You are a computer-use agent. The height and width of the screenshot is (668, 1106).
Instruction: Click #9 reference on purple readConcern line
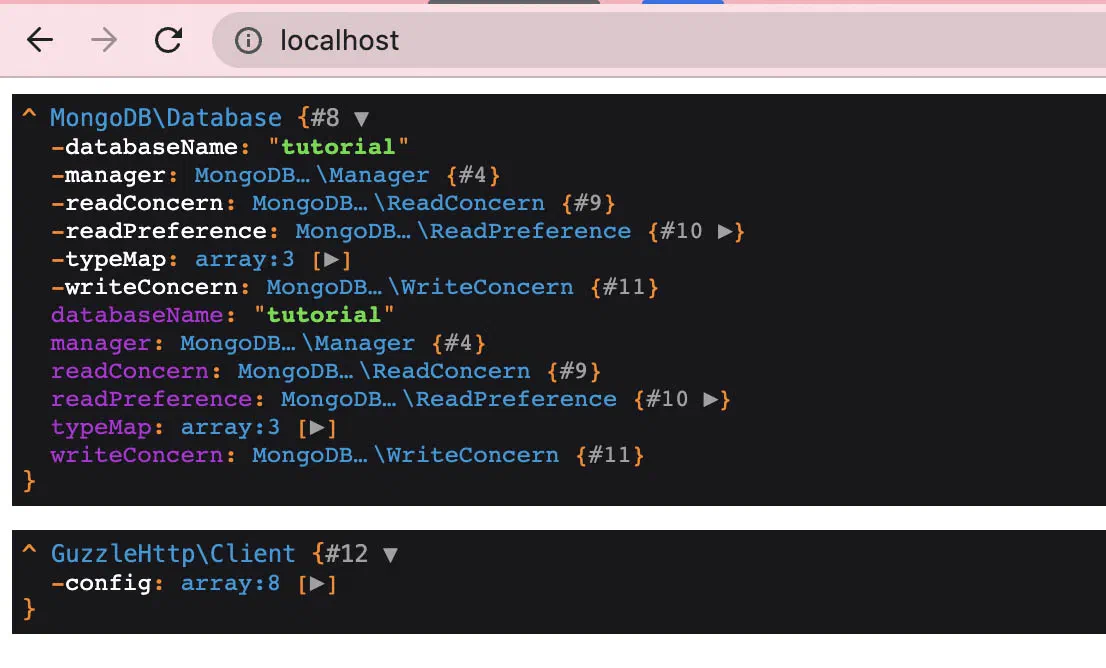pos(574,371)
